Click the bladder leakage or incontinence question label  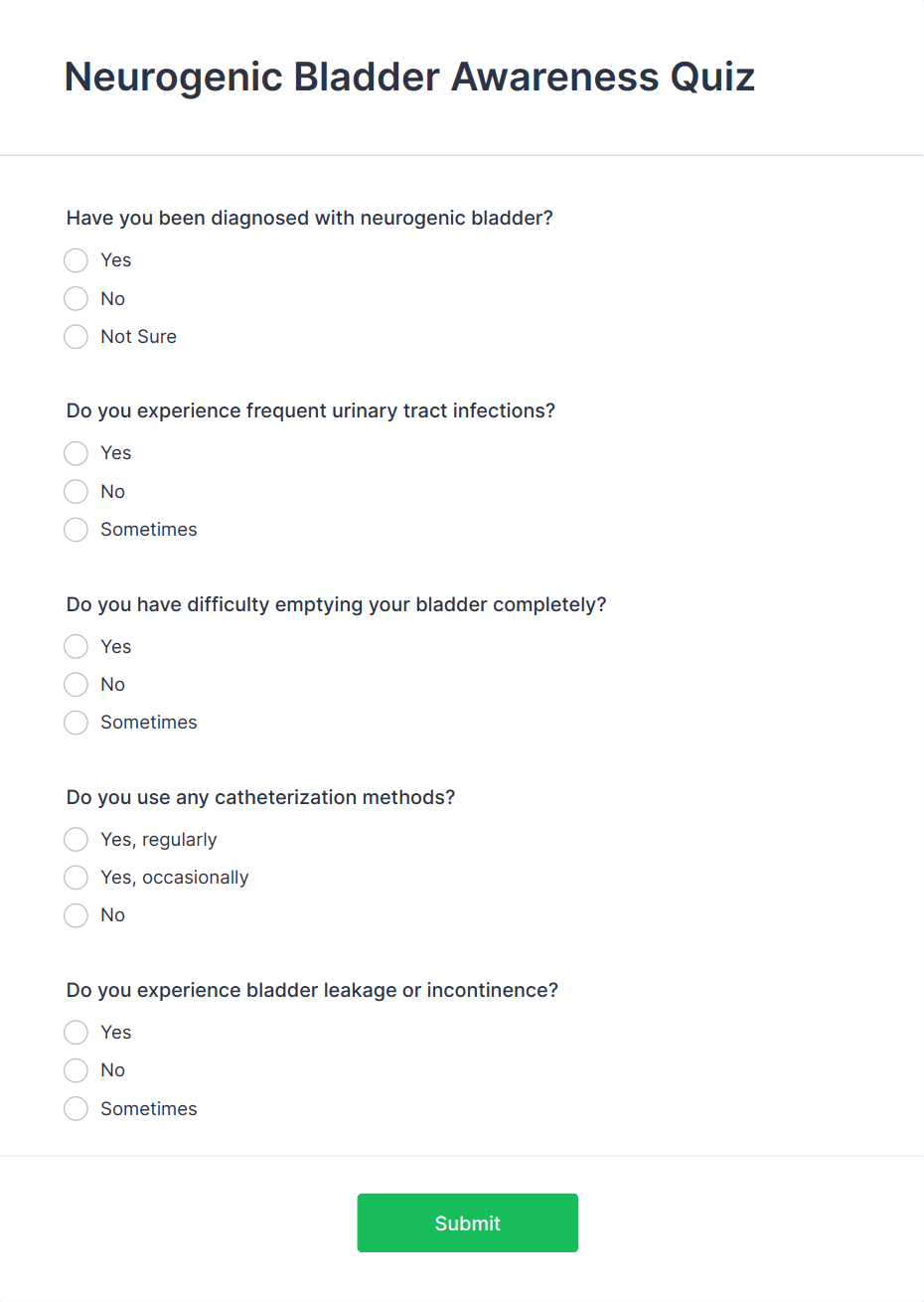pos(312,990)
